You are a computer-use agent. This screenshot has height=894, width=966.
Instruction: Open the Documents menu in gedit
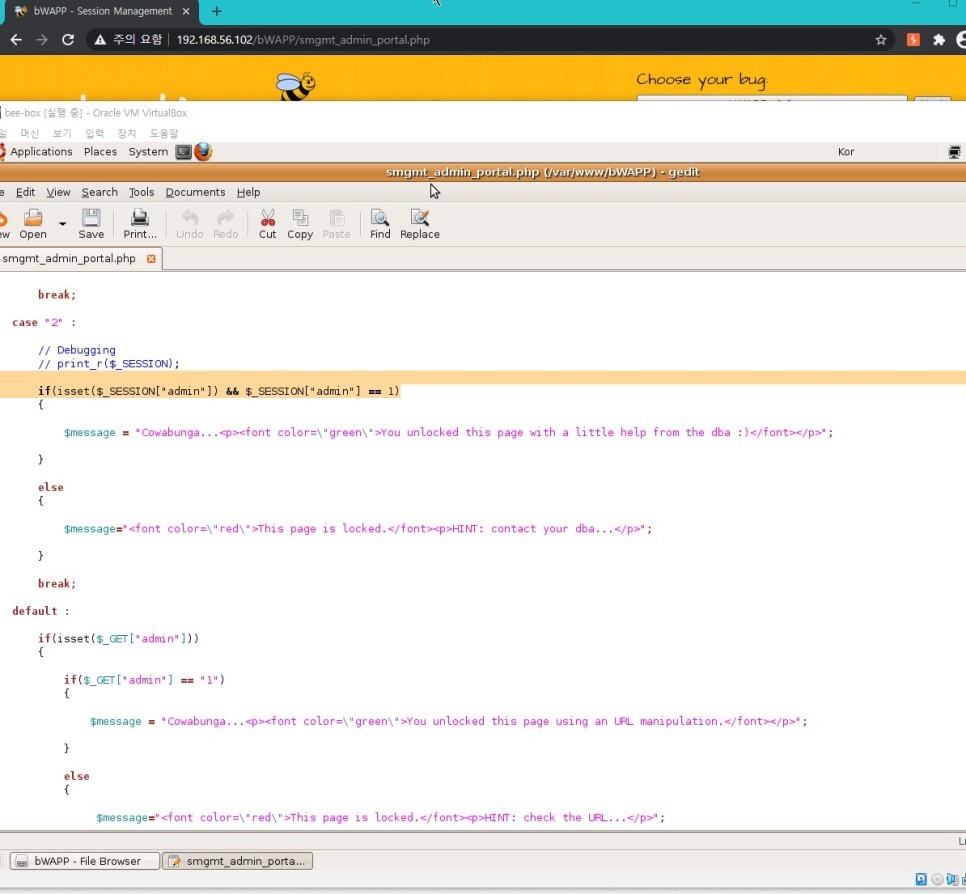[x=195, y=192]
